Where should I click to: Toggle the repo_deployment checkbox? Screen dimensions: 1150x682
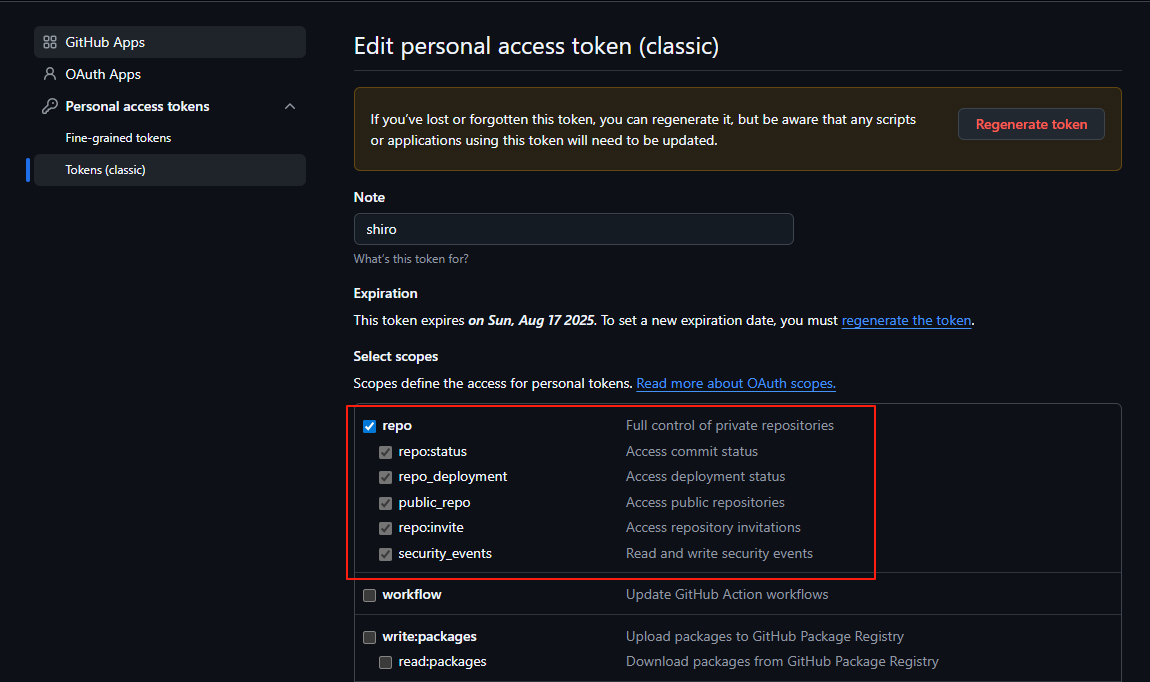pos(386,477)
